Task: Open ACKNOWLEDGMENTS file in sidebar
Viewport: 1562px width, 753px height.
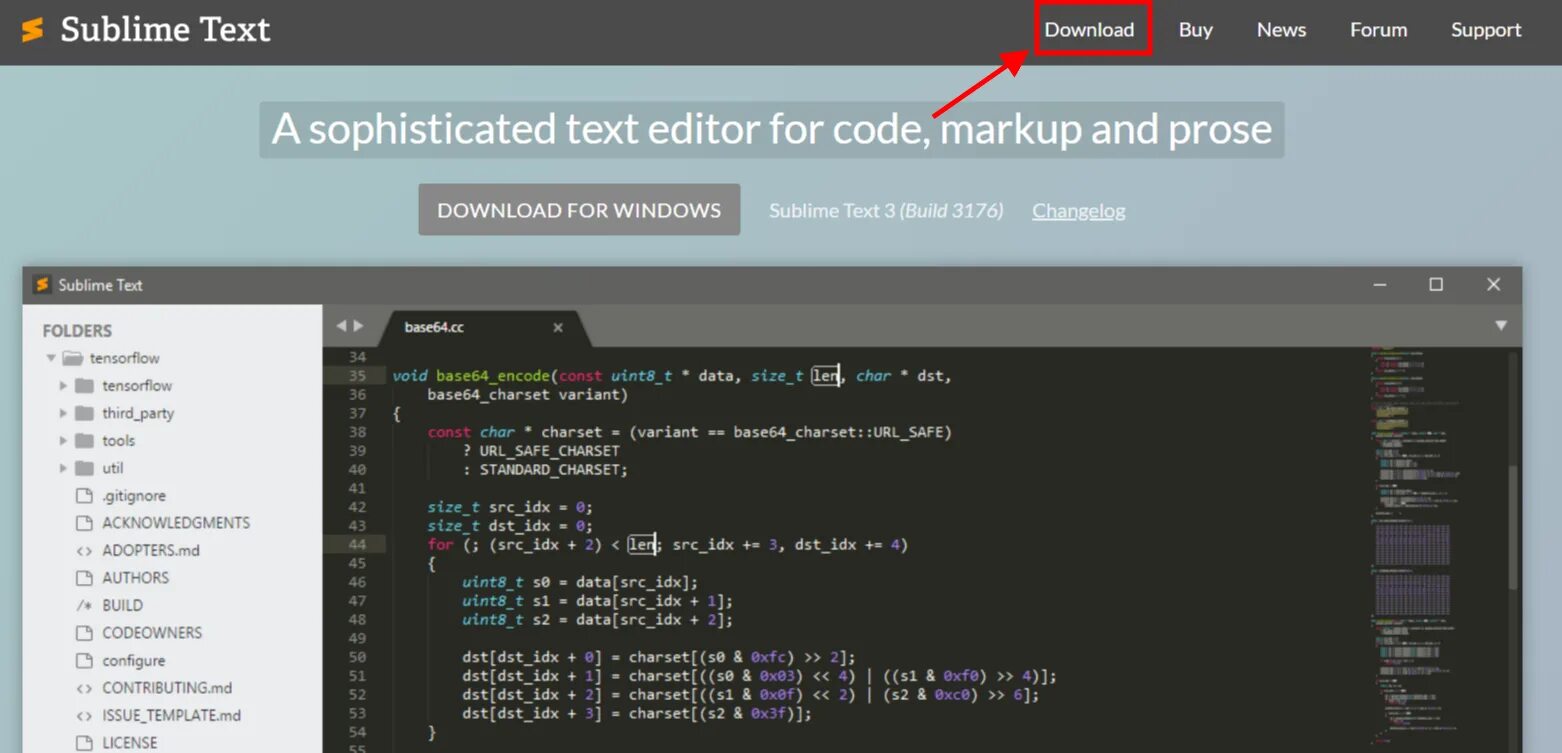Action: [x=176, y=523]
